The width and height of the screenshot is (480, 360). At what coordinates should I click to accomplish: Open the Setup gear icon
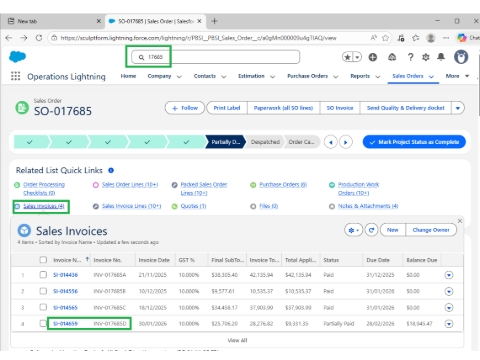tap(426, 57)
